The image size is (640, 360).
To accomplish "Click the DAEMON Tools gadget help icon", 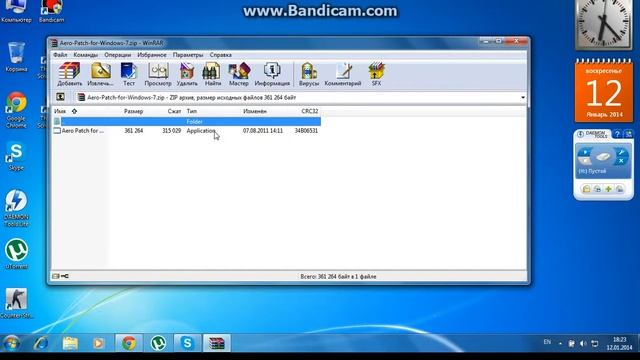I will 618,134.
